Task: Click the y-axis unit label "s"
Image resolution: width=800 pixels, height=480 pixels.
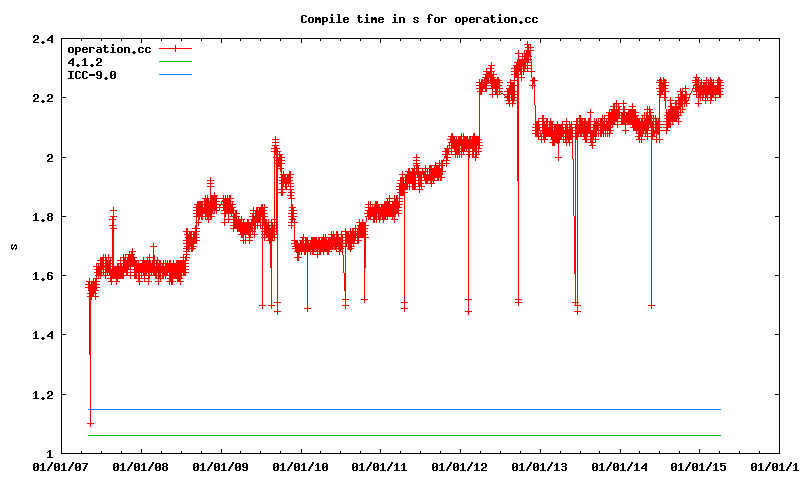Action: [13, 246]
